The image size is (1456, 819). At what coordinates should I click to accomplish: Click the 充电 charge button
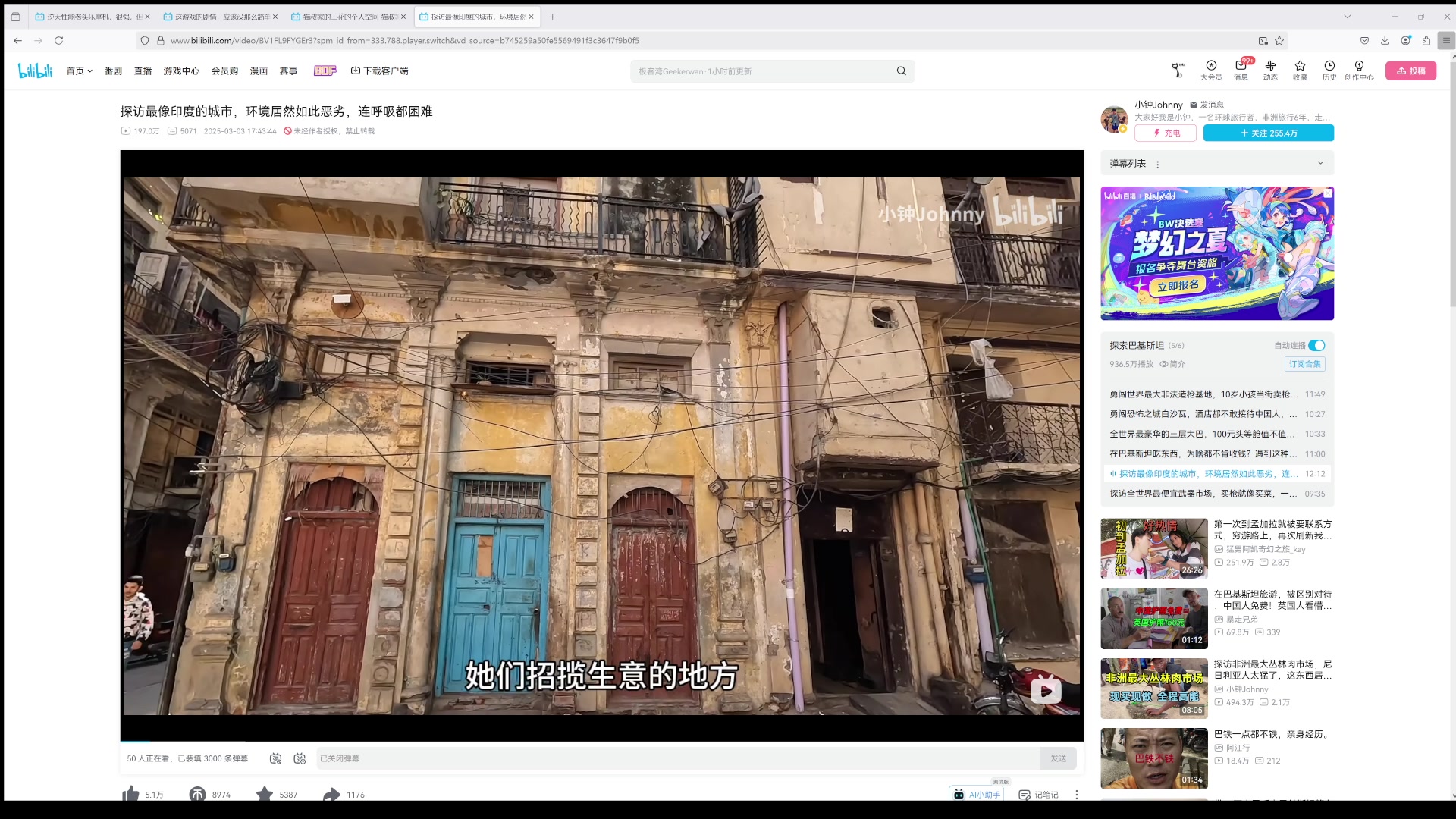[x=1165, y=133]
